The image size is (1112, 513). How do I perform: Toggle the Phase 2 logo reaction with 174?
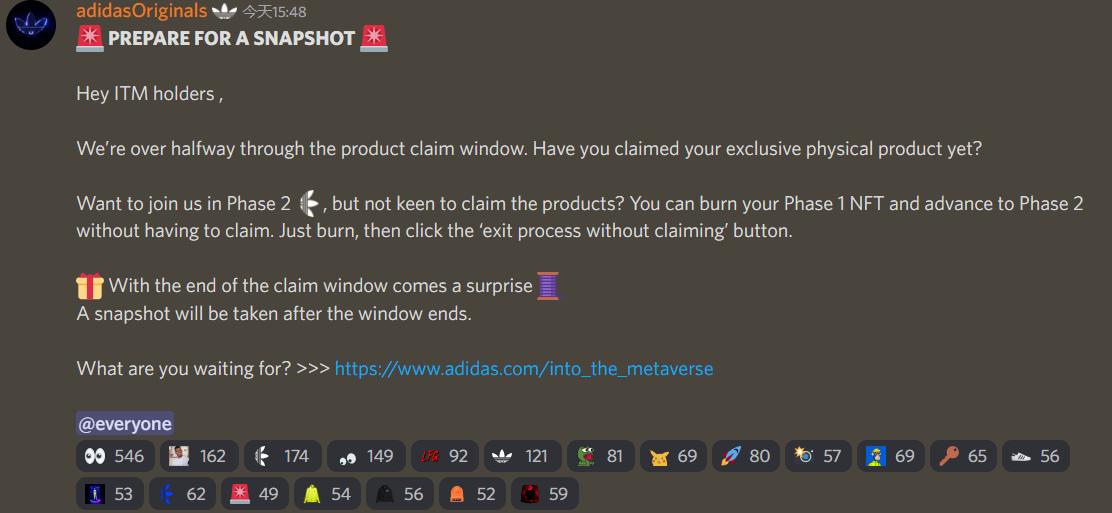coord(282,456)
